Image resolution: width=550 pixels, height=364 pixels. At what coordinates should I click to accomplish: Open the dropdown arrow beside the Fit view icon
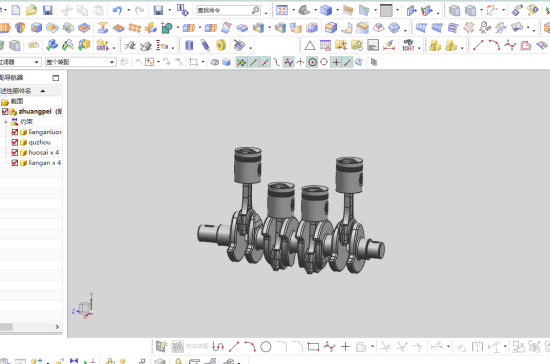[x=293, y=10]
